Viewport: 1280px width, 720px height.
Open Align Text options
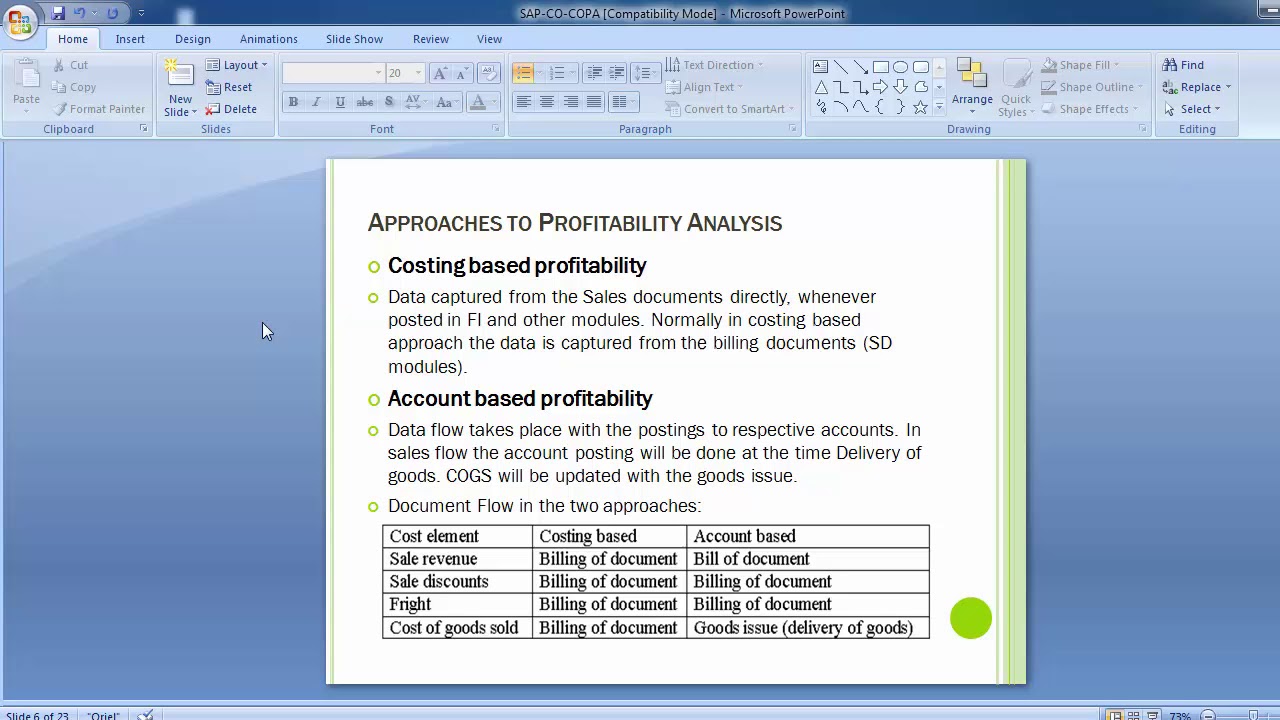click(x=704, y=87)
